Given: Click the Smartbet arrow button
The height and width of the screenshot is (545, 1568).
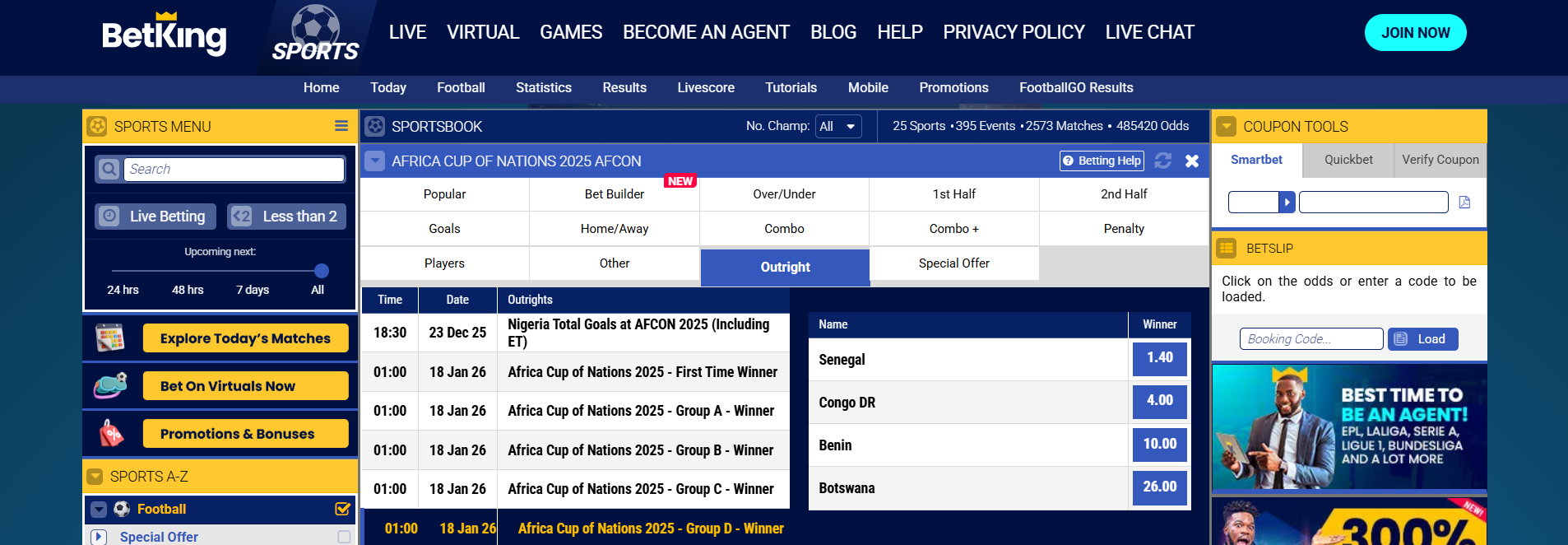Looking at the screenshot, I should [1287, 202].
